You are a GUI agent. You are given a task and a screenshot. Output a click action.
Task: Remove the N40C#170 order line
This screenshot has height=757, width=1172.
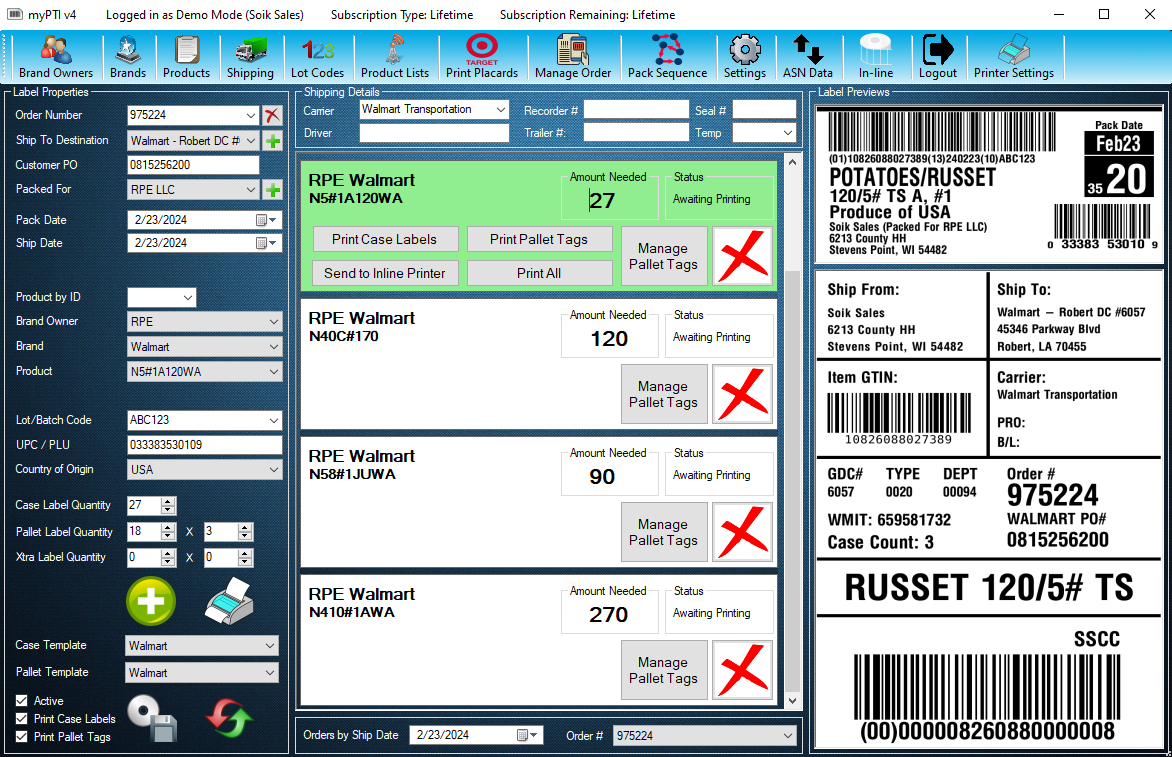tap(742, 395)
